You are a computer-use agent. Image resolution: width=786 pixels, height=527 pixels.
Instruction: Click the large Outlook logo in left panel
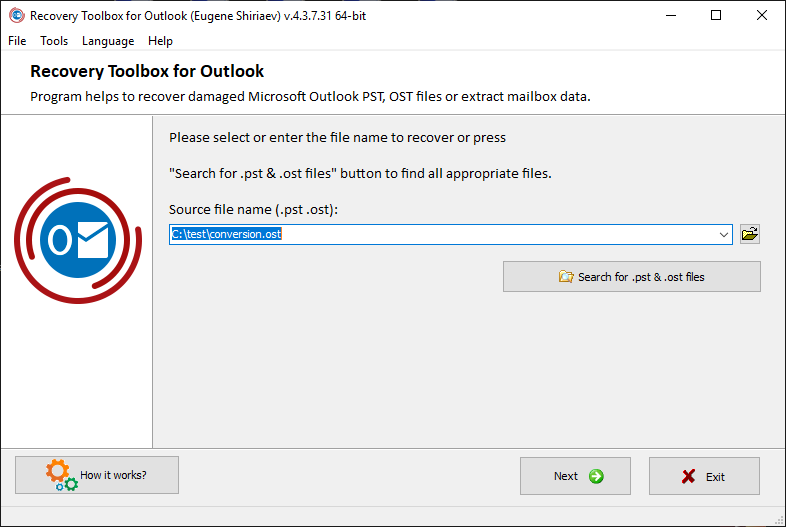click(x=78, y=240)
